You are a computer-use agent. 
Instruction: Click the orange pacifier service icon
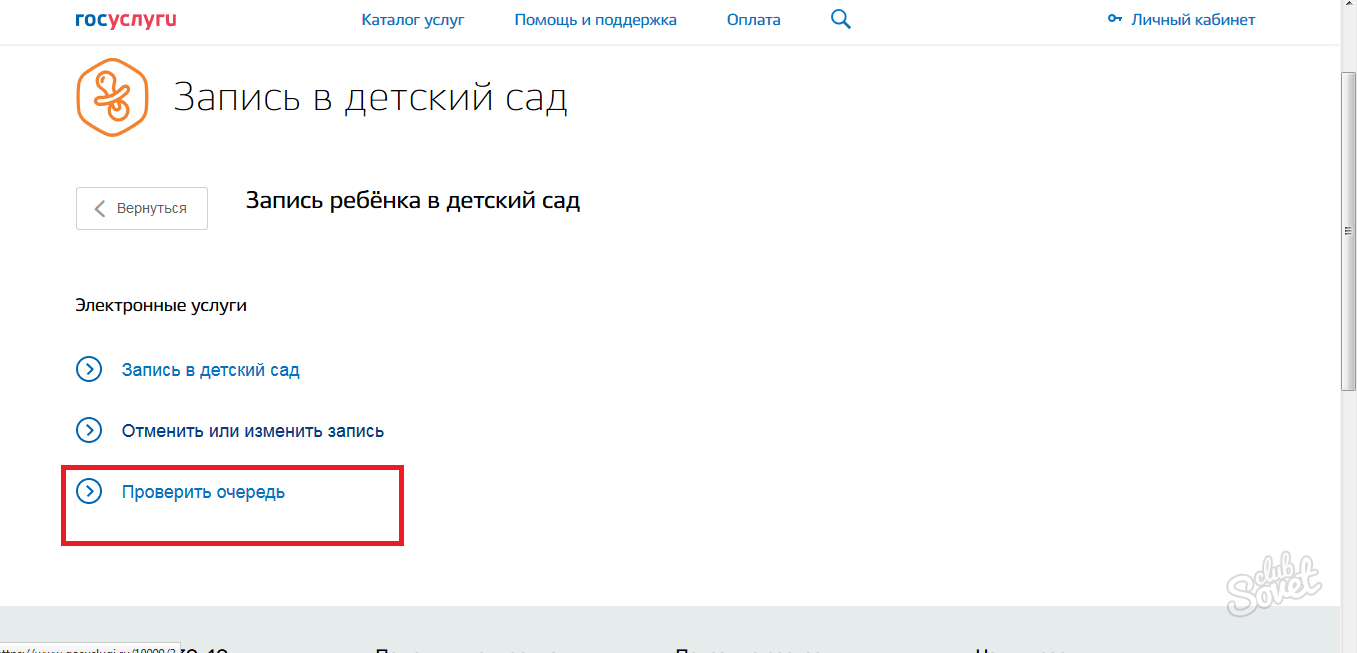[112, 97]
